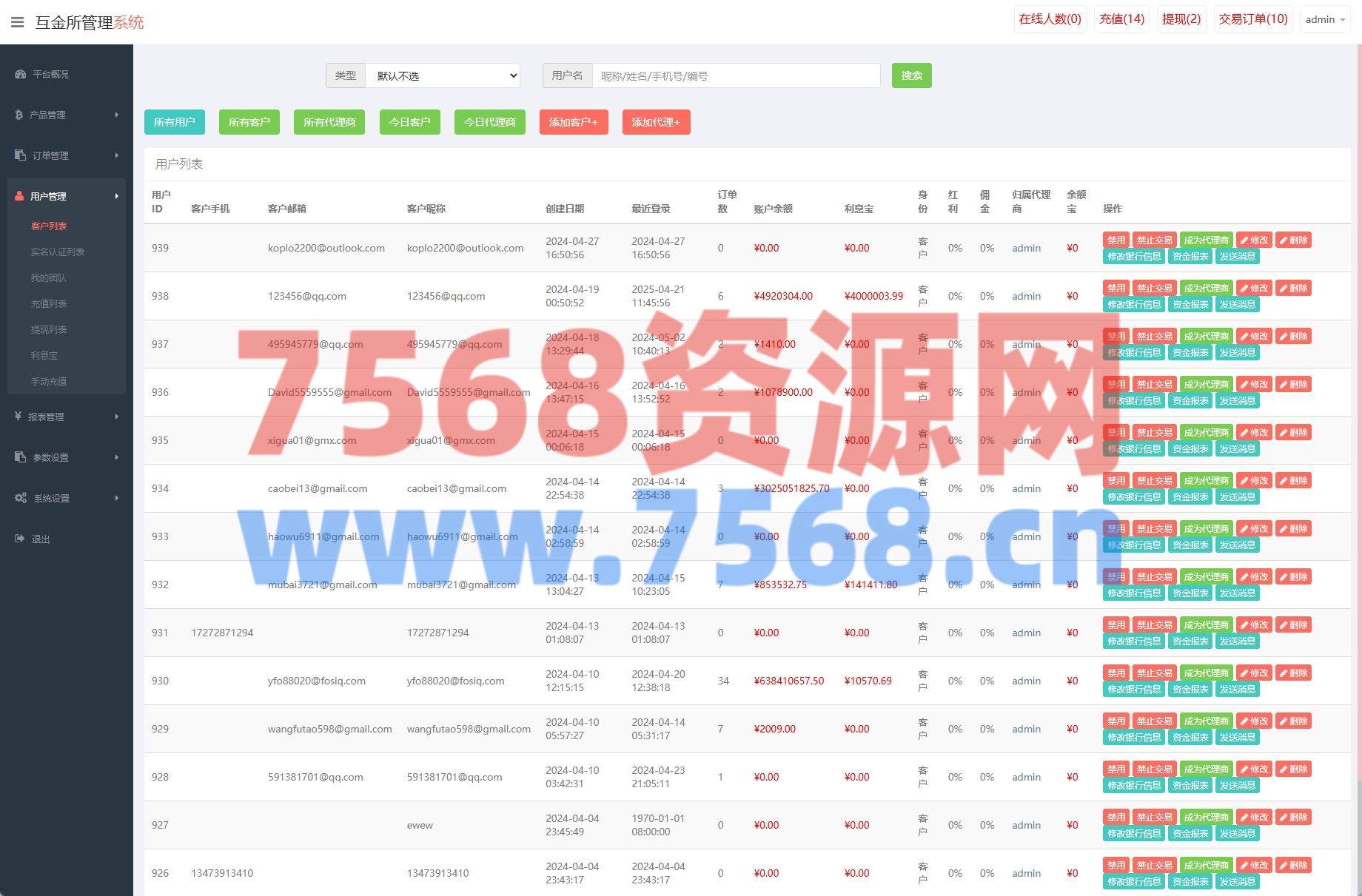Open the 类型 dropdown selector
This screenshot has height=896, width=1362.
[x=443, y=75]
